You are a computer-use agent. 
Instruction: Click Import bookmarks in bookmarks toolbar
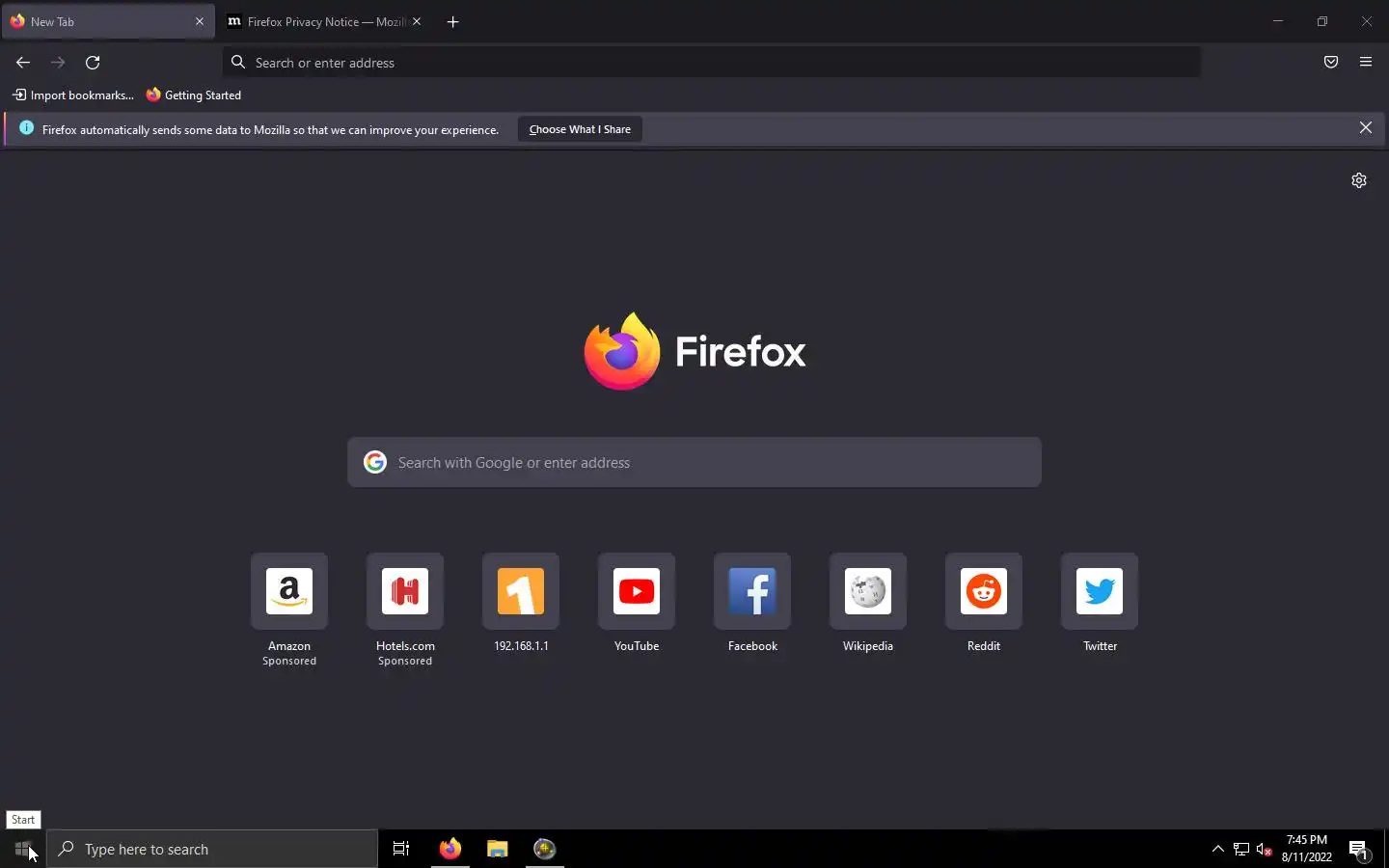[x=73, y=95]
